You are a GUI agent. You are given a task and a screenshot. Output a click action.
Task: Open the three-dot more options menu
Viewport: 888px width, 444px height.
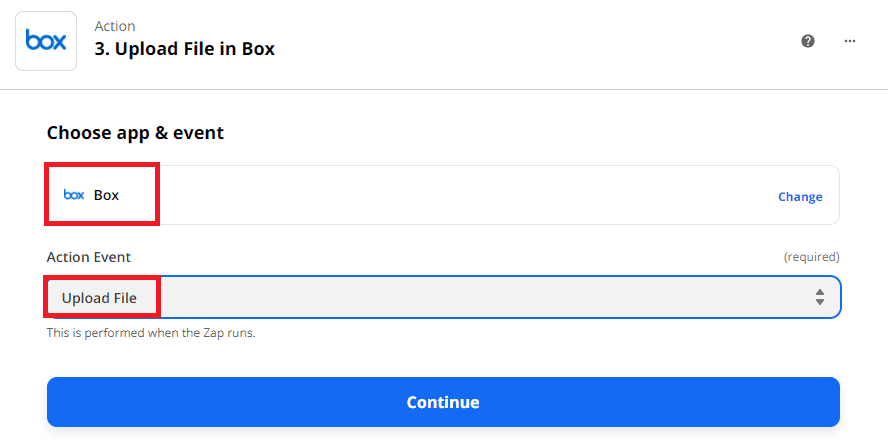click(x=850, y=41)
